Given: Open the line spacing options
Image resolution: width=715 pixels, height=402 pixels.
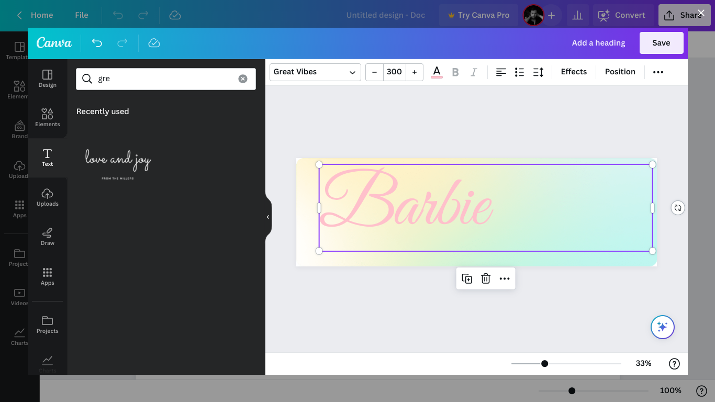Looking at the screenshot, I should [538, 72].
